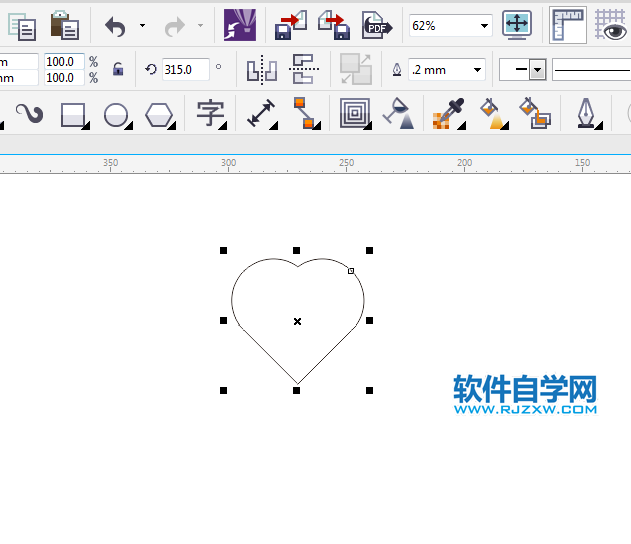Click the heart's right-middle selection handle
Viewport: 631px width, 544px height.
click(x=369, y=321)
